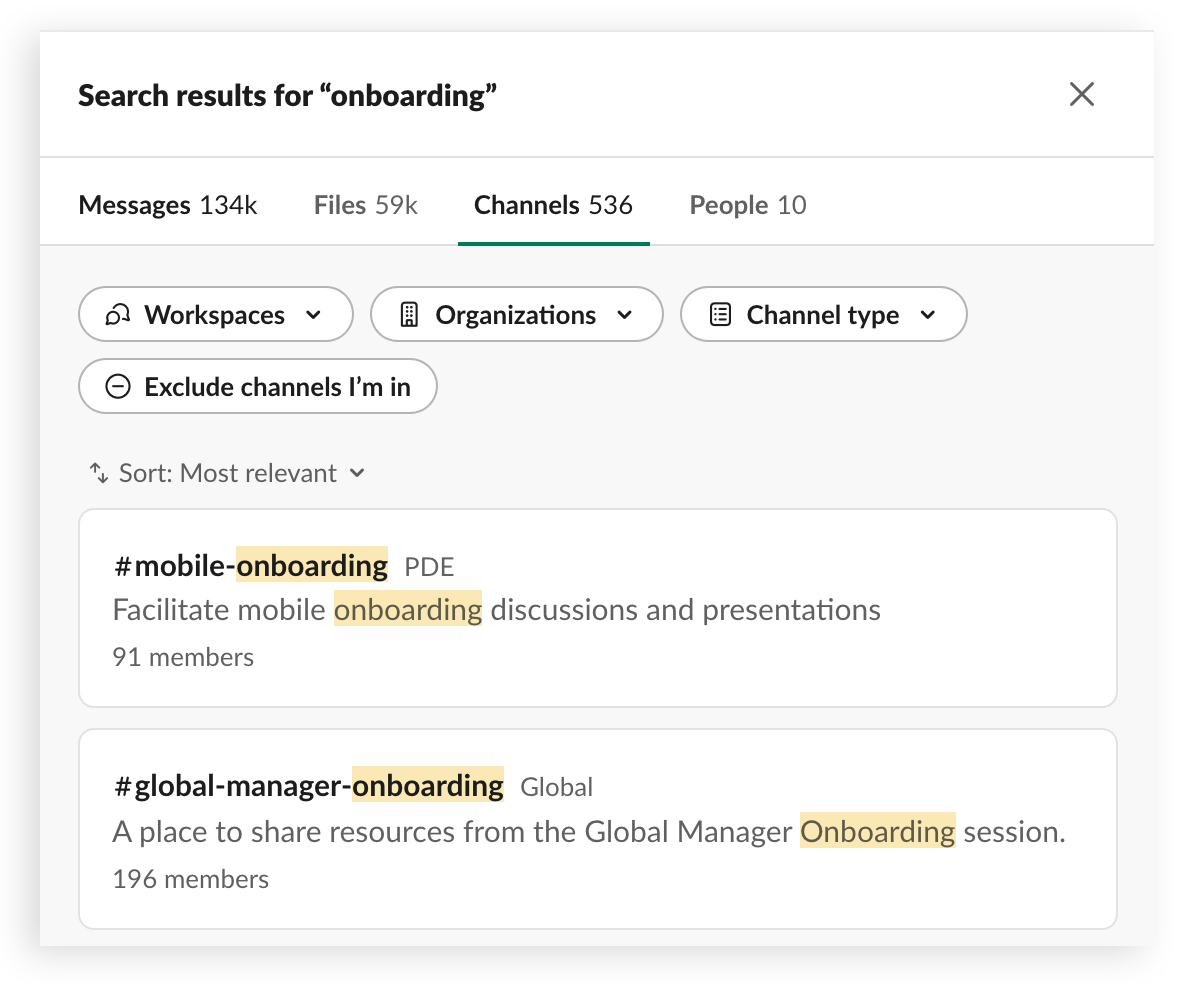
Task: Close the search results panel
Action: click(x=1081, y=94)
